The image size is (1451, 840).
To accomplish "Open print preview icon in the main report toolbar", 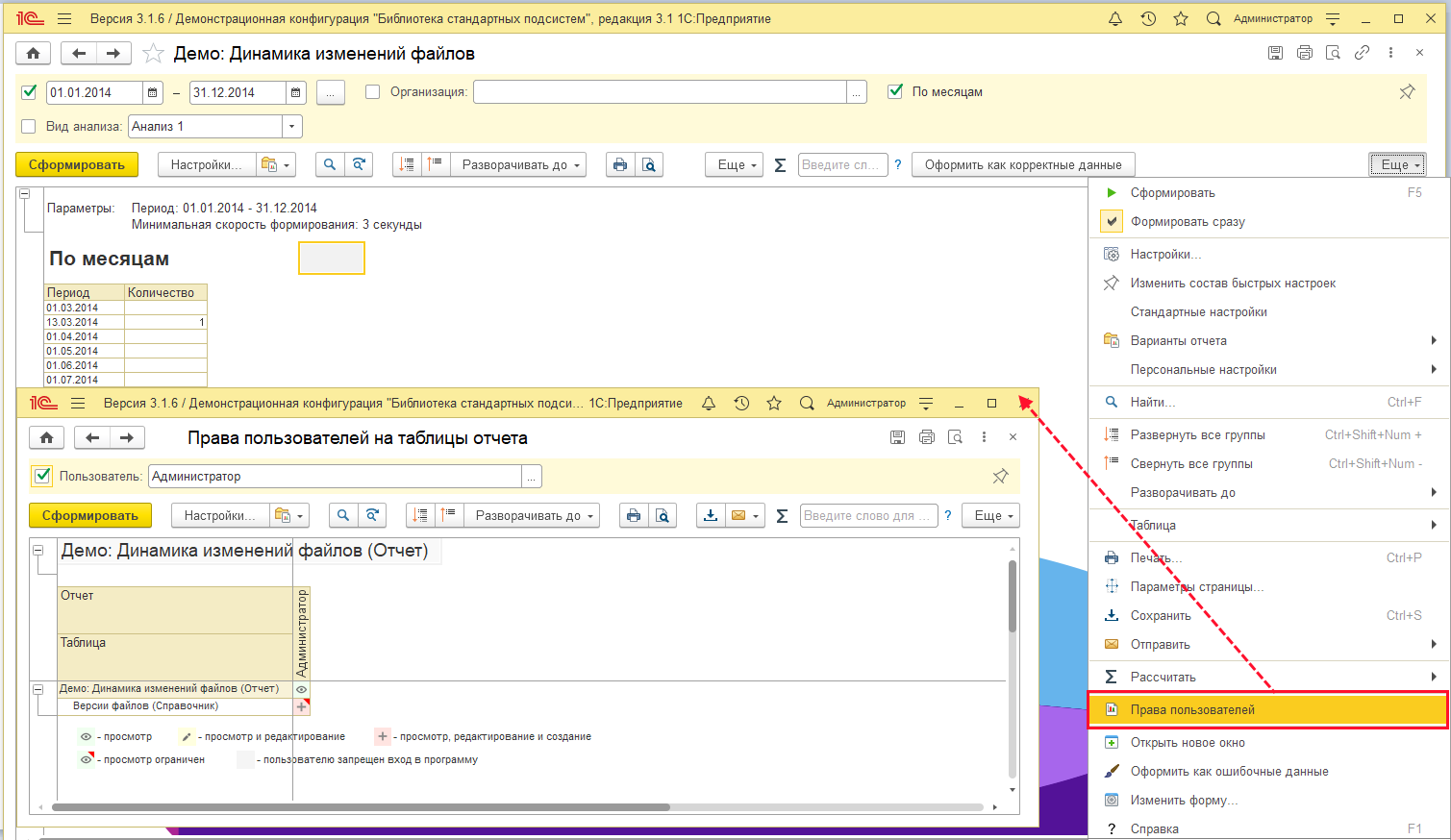I will pos(649,164).
